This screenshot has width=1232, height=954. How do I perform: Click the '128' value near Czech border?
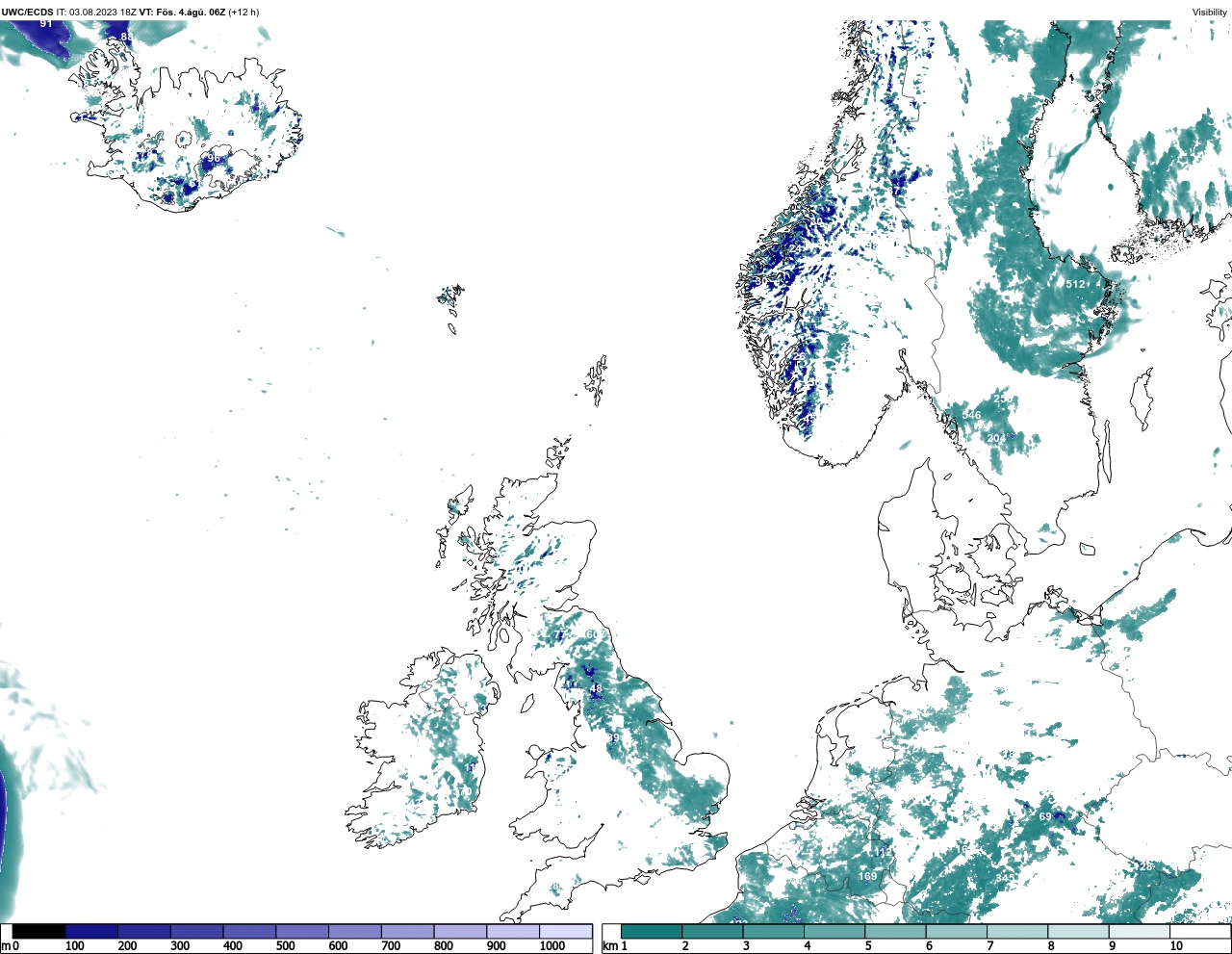pyautogui.click(x=1142, y=866)
